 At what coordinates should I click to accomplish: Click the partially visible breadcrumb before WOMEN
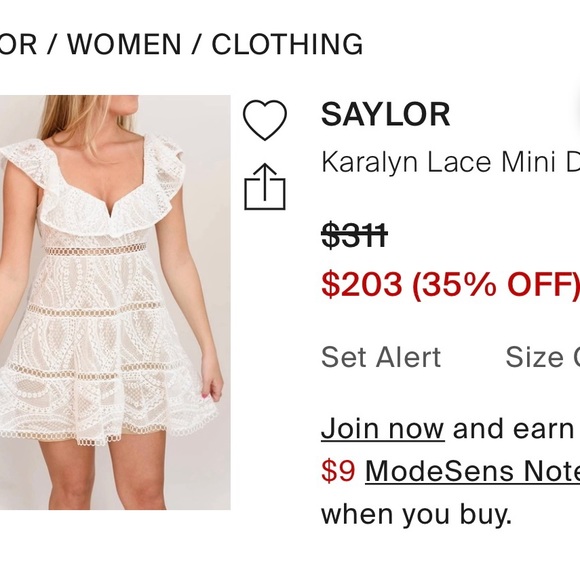tap(18, 44)
